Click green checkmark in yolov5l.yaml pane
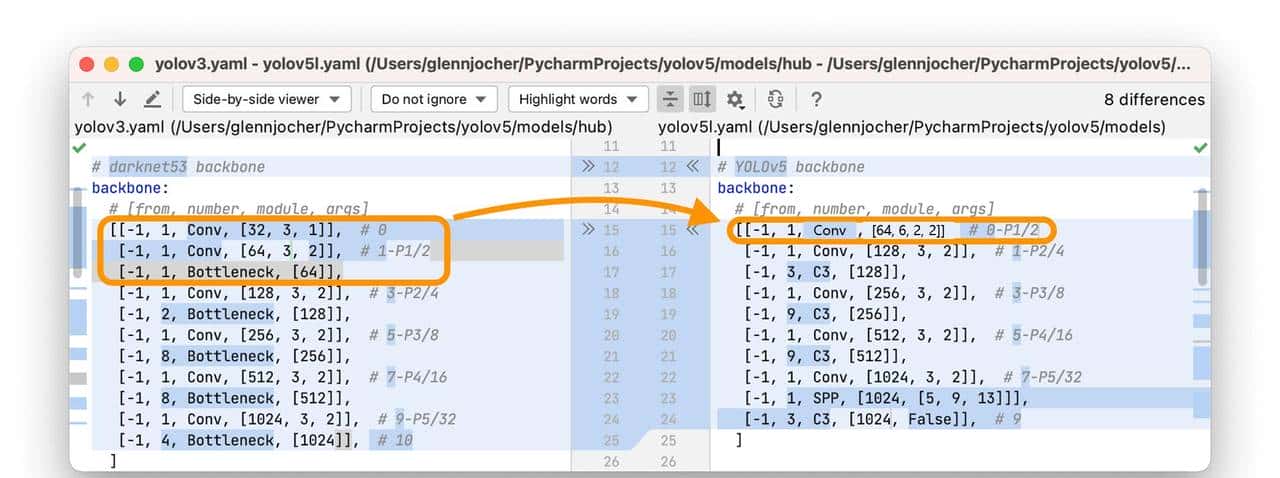1280x478 pixels. click(x=1200, y=147)
